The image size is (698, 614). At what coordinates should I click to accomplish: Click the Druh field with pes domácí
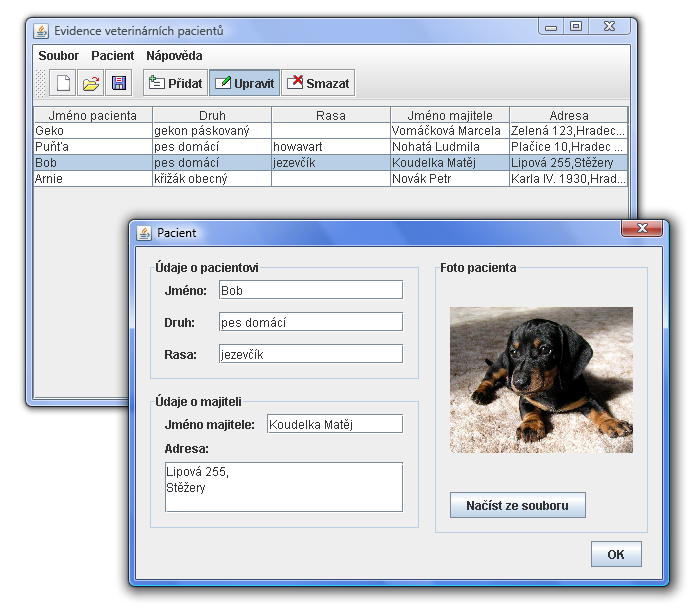coord(309,322)
